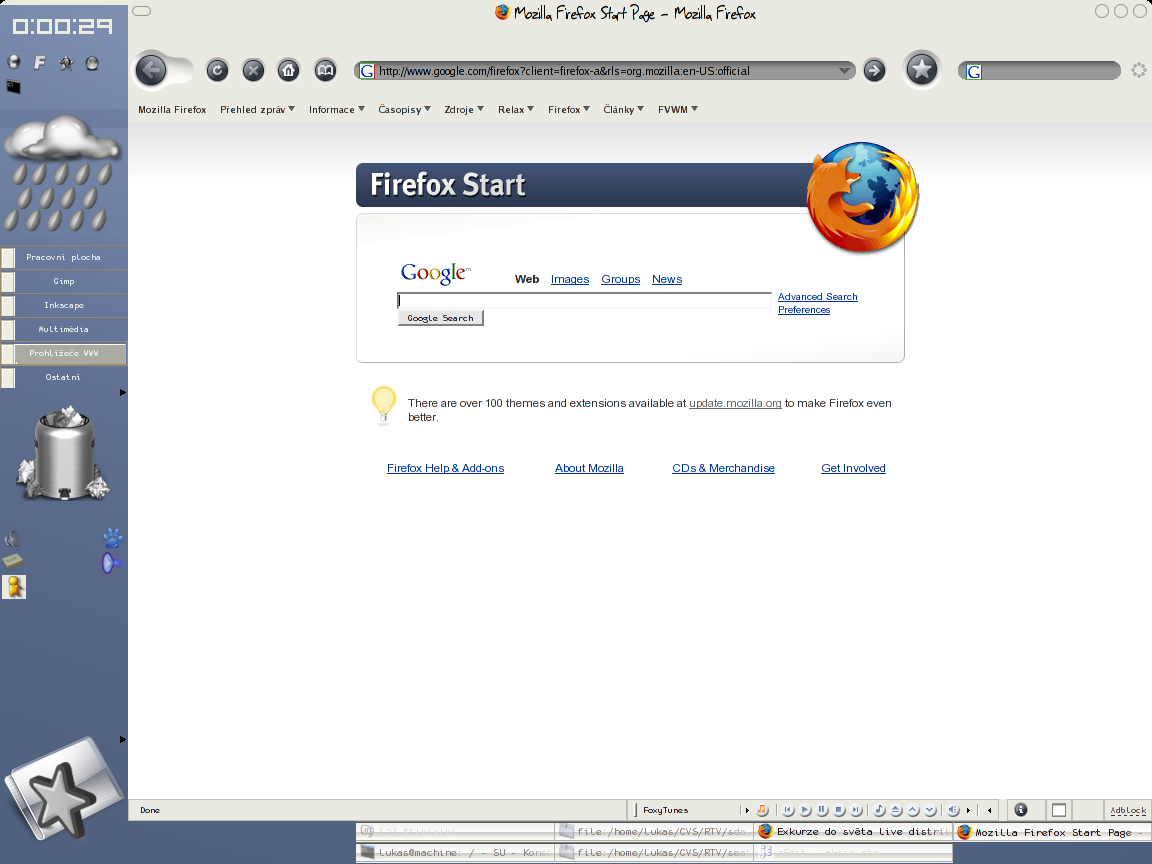The width and height of the screenshot is (1152, 864).
Task: Click the info icon in status bar
Action: click(x=1020, y=810)
